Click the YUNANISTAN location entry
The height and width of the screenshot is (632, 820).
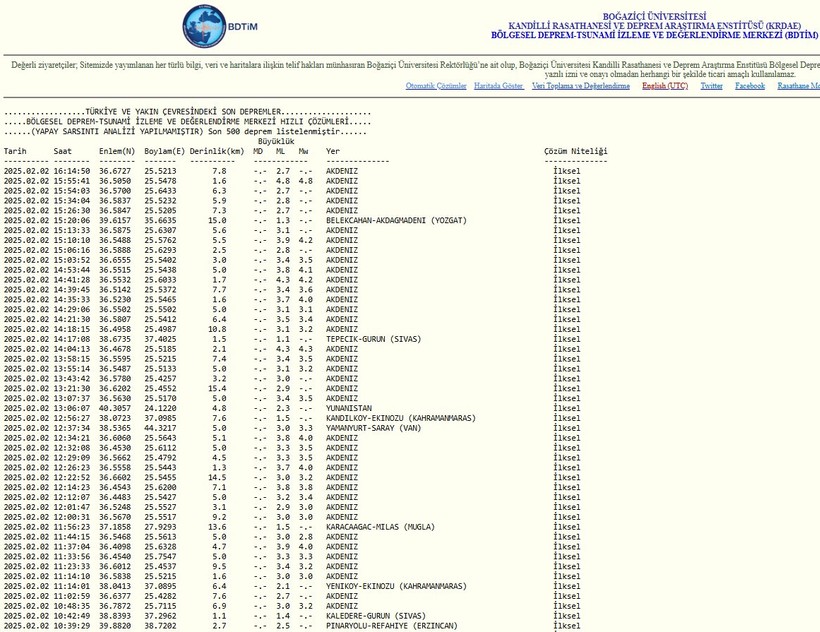click(349, 408)
